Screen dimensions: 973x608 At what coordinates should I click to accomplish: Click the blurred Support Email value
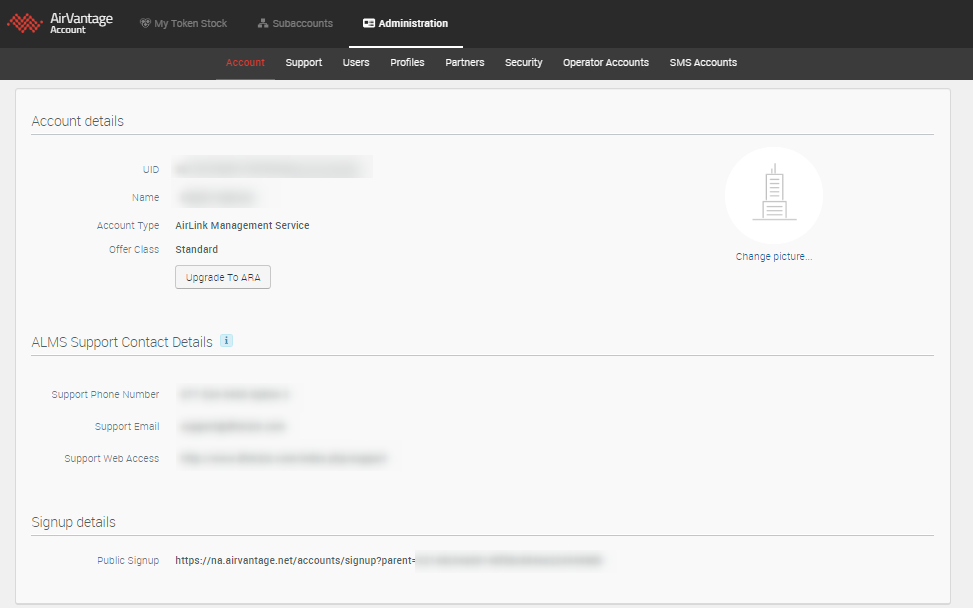(x=233, y=427)
